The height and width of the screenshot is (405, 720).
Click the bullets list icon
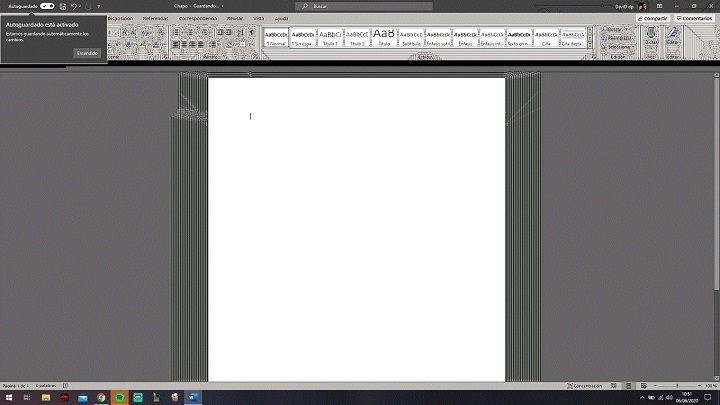click(x=177, y=32)
